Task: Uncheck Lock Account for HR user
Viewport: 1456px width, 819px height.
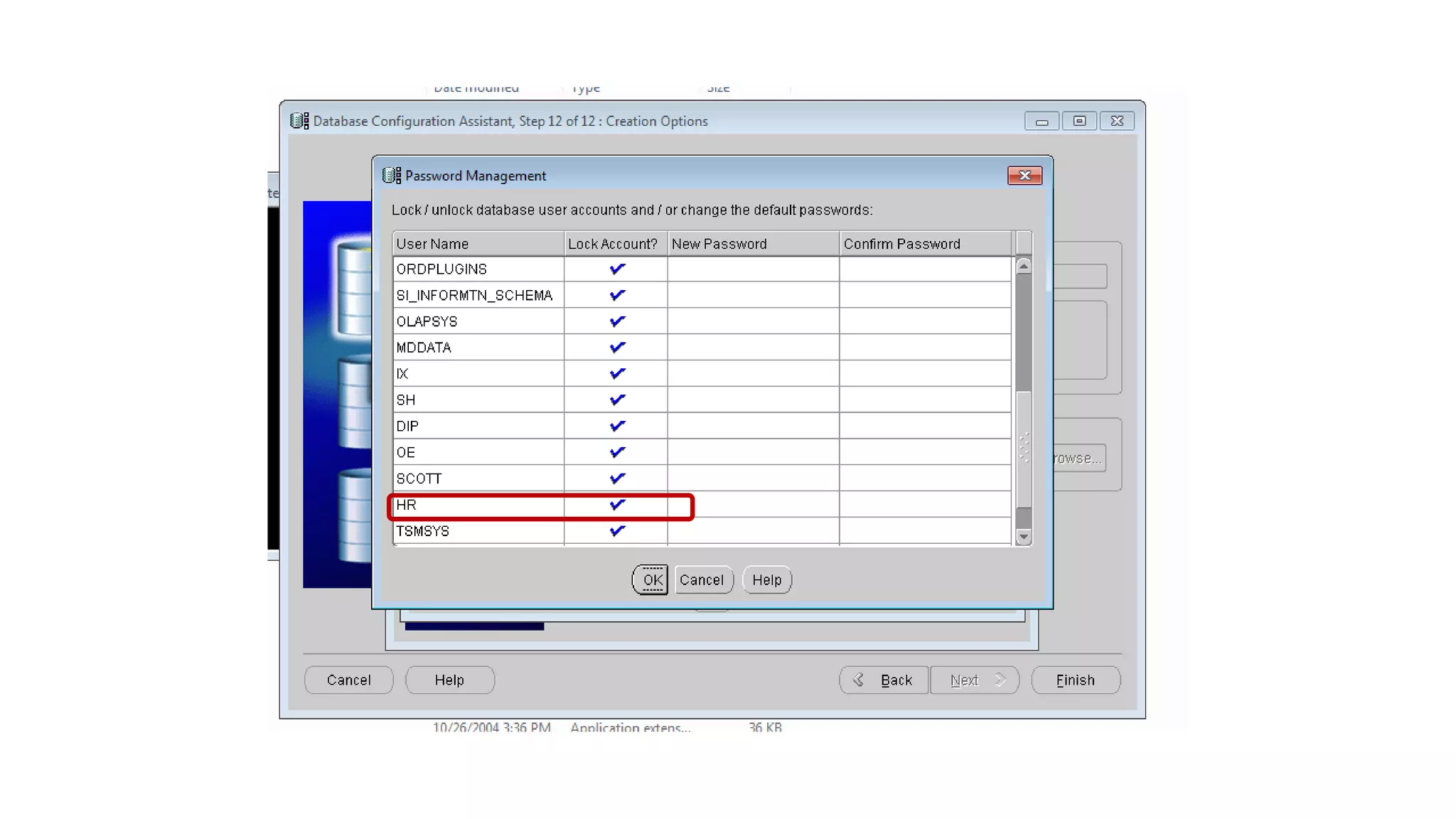Action: (x=616, y=505)
